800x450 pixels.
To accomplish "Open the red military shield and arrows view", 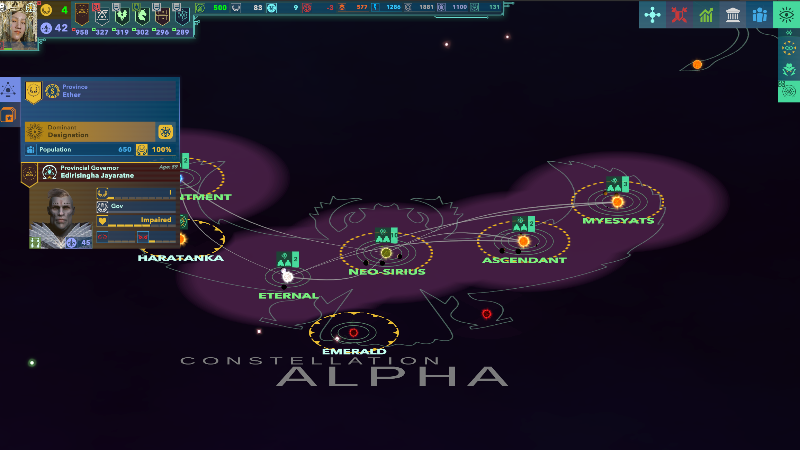I will (x=679, y=15).
